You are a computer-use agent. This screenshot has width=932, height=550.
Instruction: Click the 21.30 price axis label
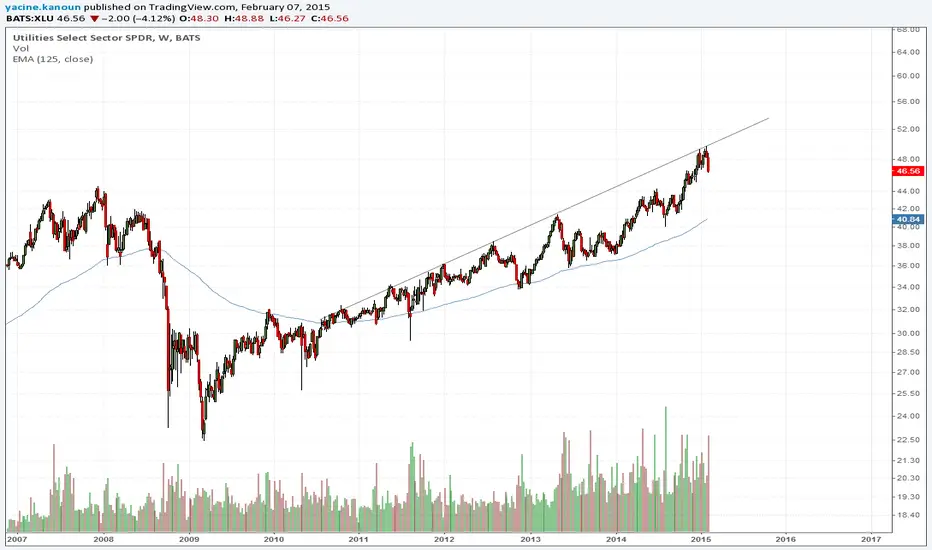[x=908, y=460]
